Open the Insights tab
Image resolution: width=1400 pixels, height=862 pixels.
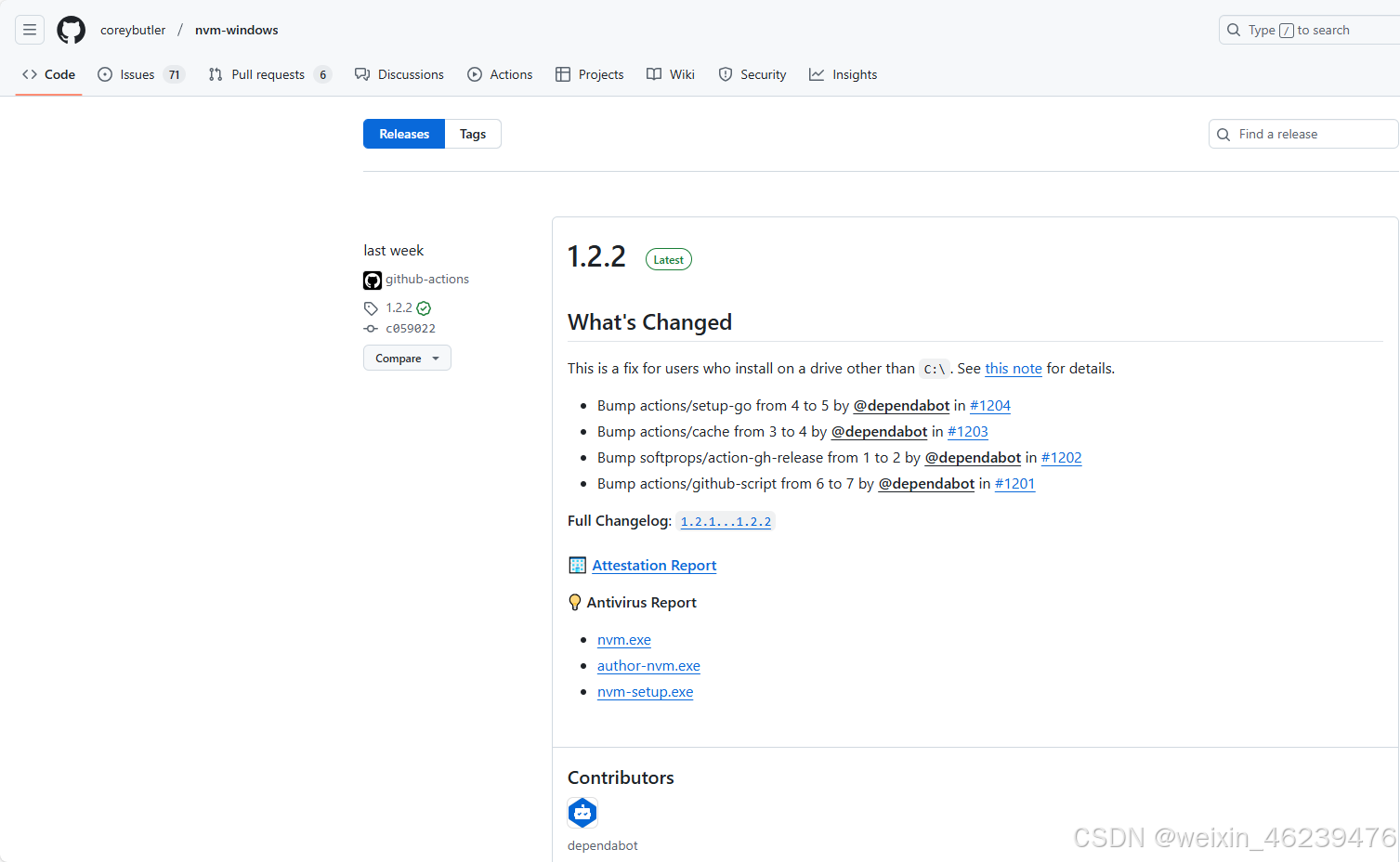click(x=843, y=74)
